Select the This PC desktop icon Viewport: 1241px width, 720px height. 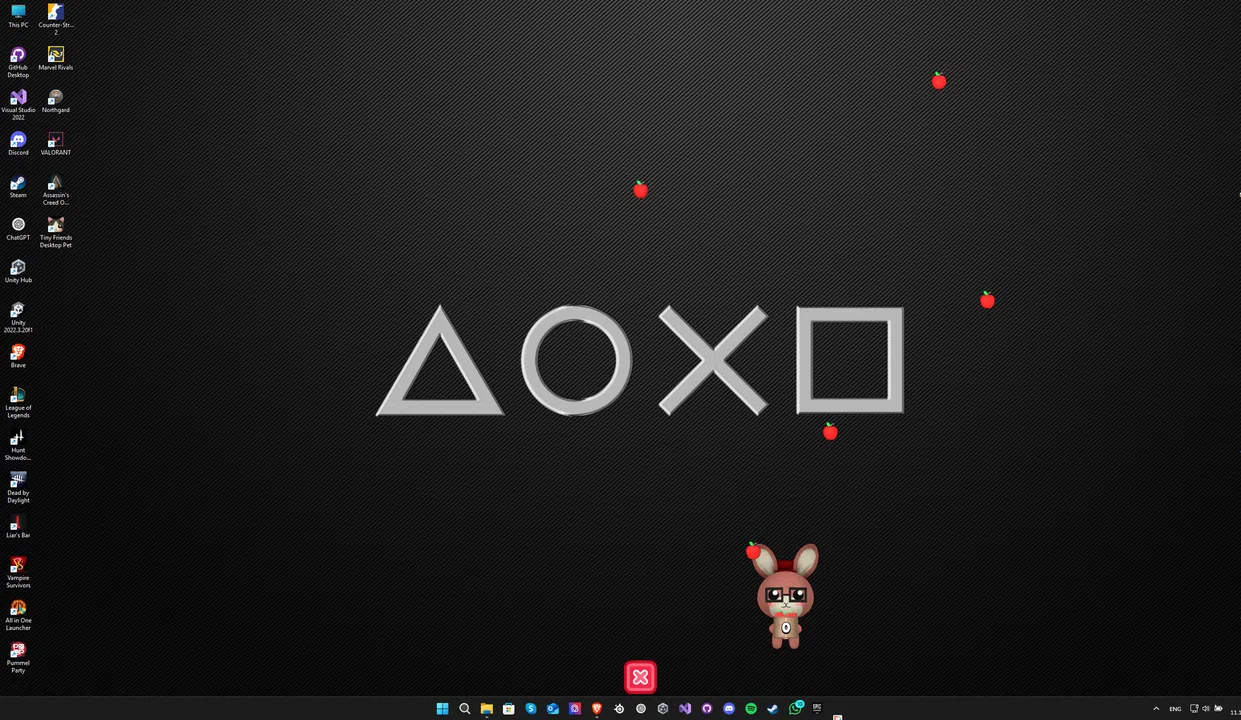(x=18, y=16)
